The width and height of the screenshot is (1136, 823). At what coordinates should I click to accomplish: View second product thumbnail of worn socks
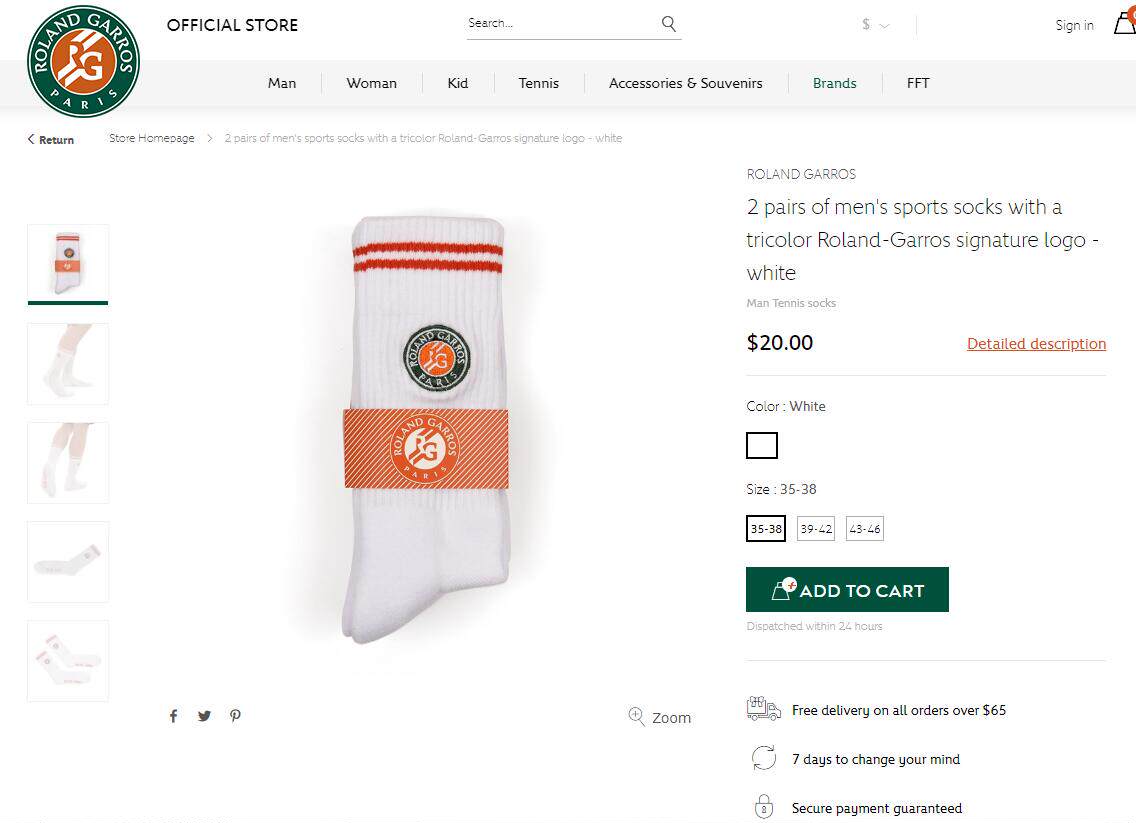68,364
